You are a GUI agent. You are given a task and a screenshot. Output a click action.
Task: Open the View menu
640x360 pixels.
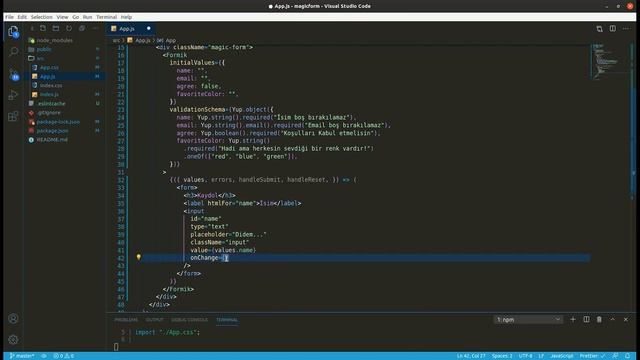[x=62, y=17]
